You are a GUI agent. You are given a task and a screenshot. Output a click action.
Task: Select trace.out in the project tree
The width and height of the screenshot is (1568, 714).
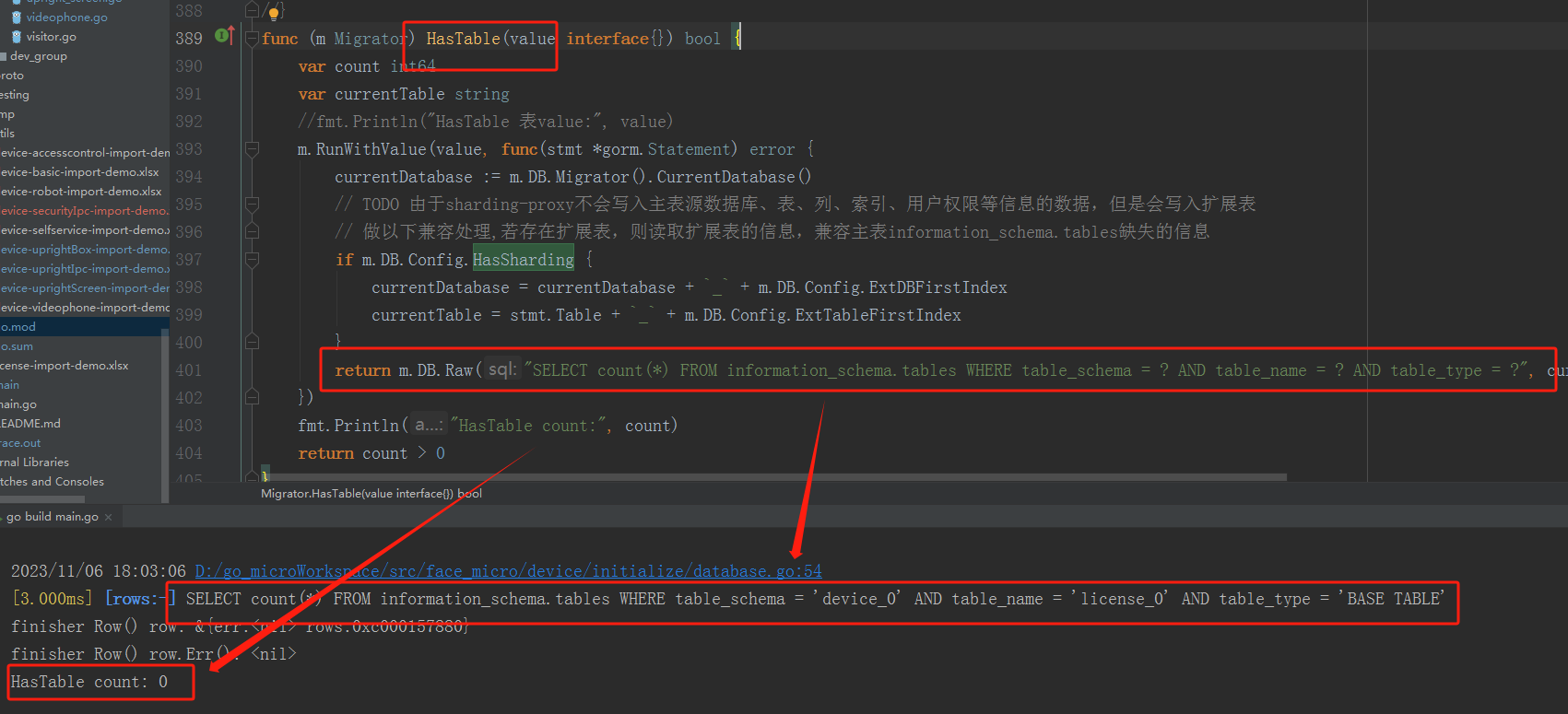coord(20,442)
